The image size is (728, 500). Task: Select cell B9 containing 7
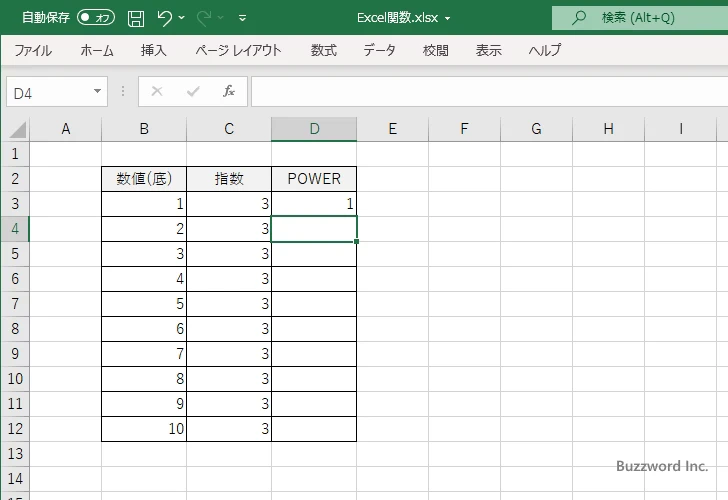tap(144, 354)
